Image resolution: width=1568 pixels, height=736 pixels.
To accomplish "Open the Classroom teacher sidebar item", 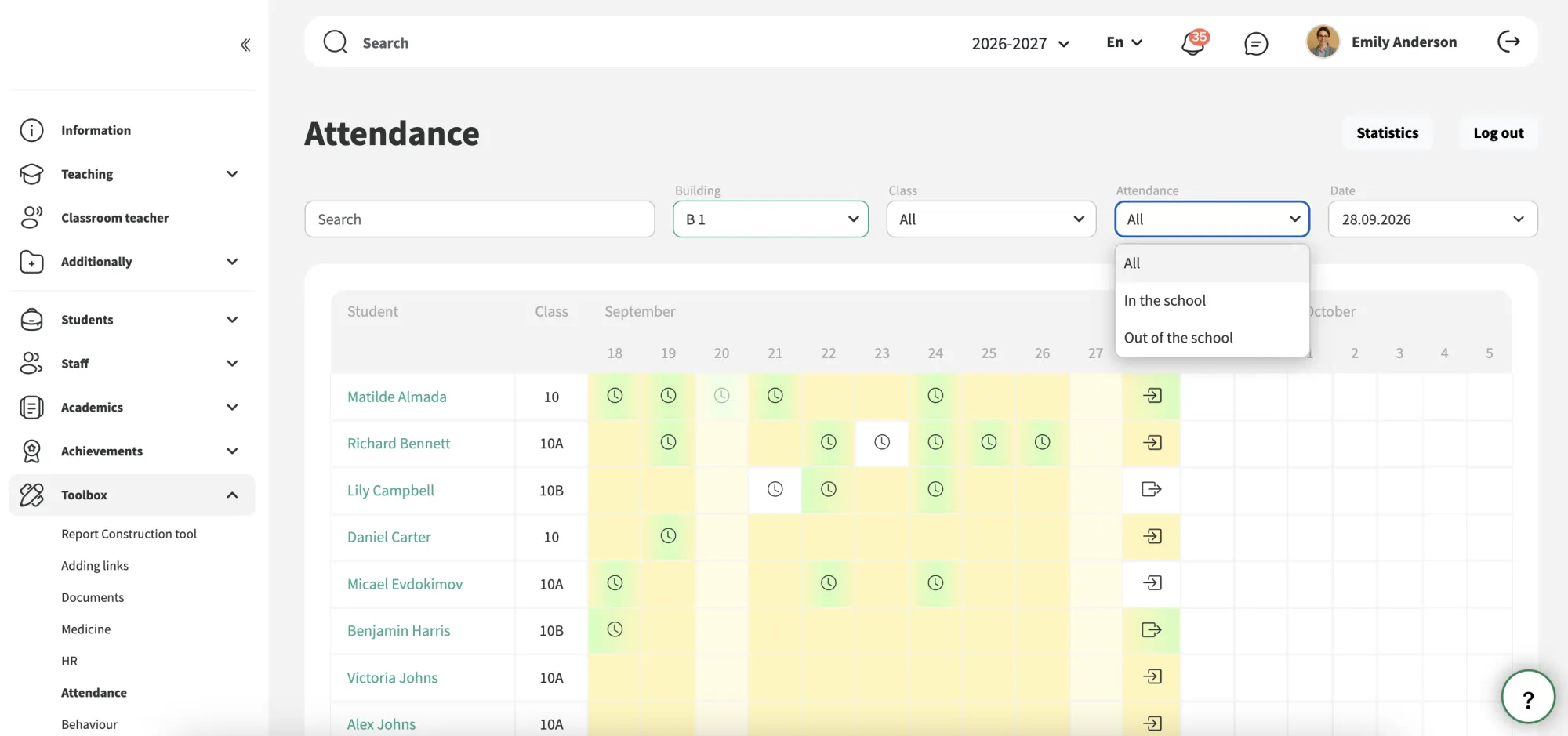I will (132, 218).
